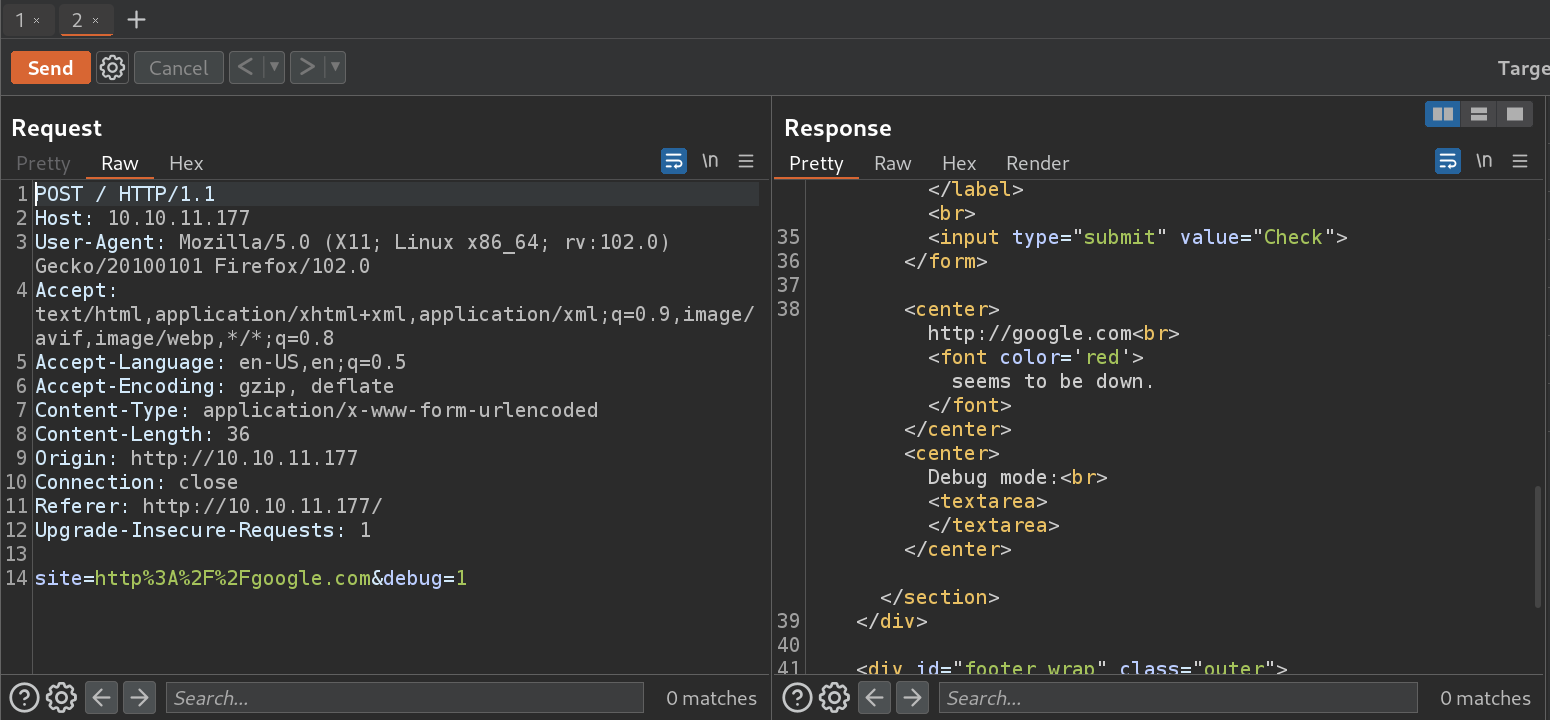
Task: Go forward to next request in history
Action: 307,67
